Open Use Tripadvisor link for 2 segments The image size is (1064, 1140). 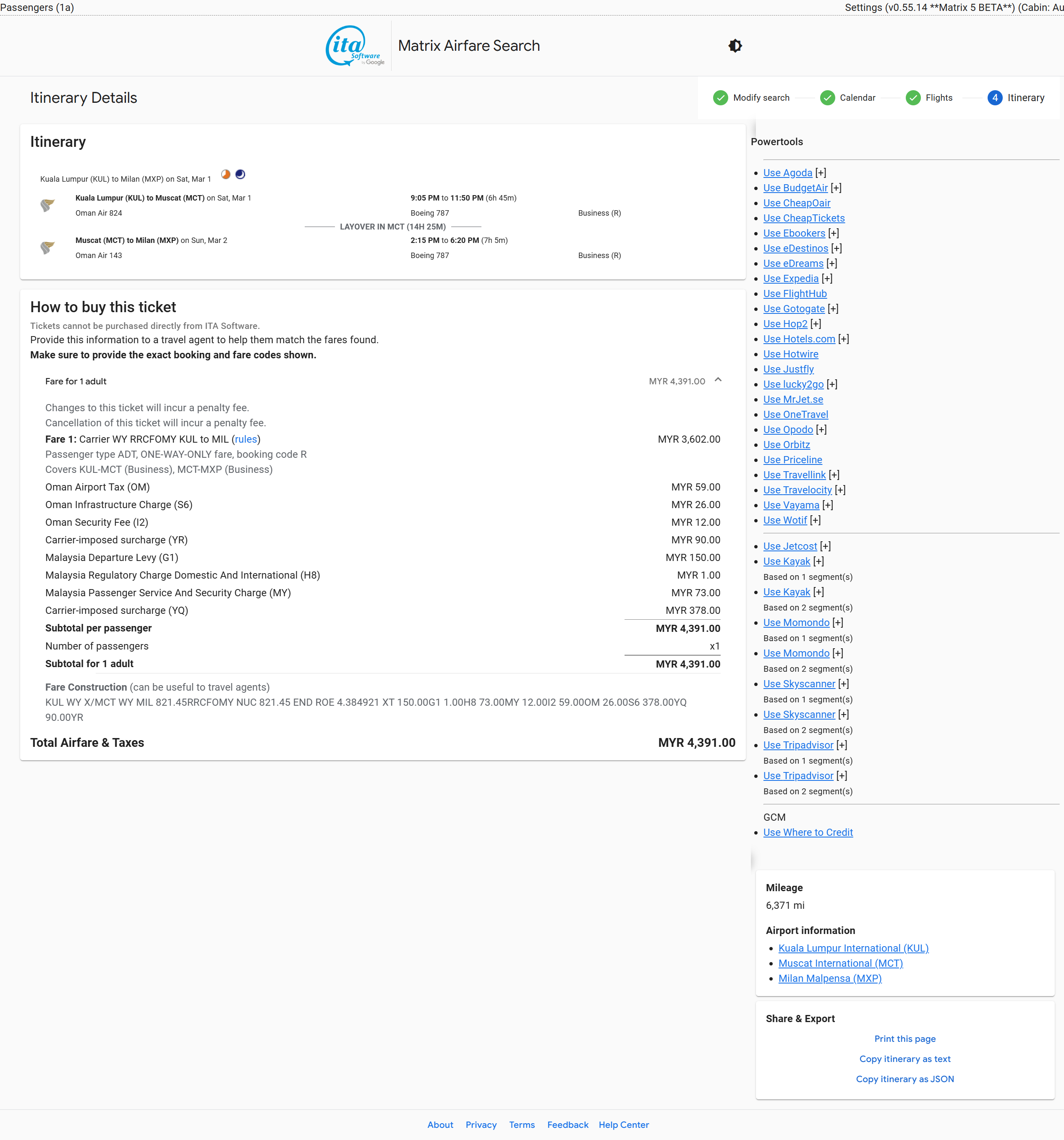798,776
